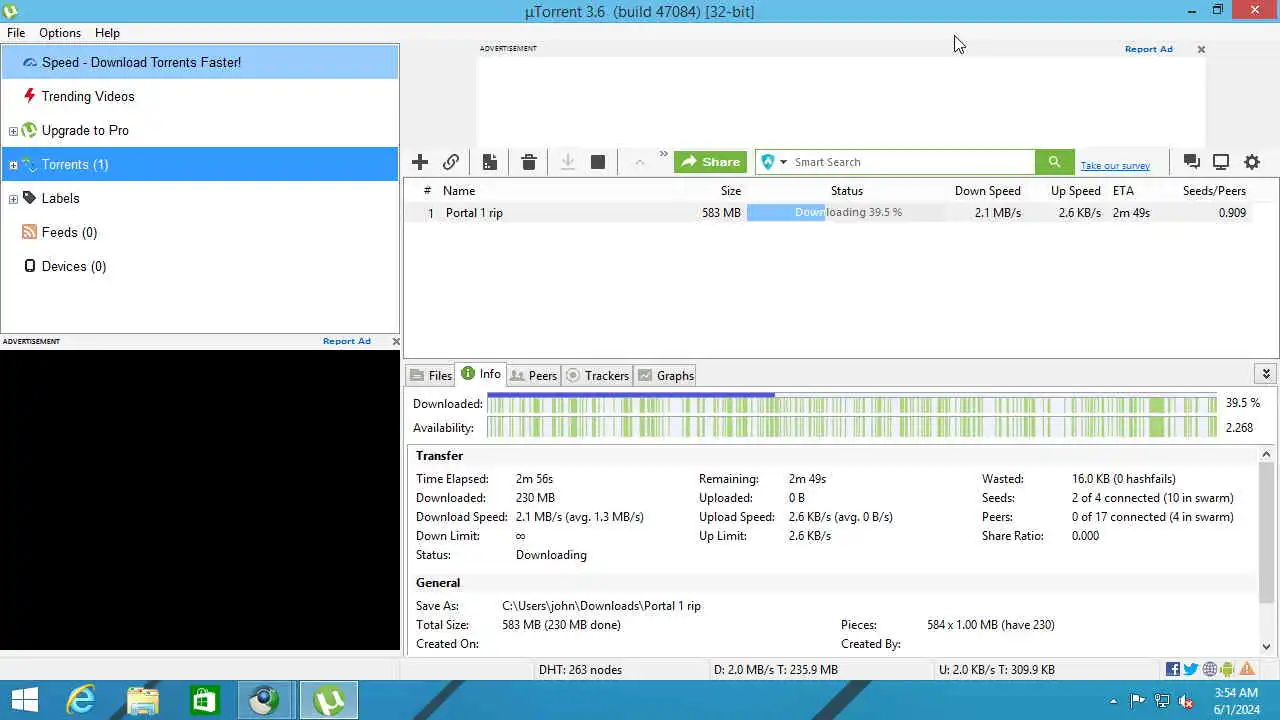Click the Availability pieces bar in Info
This screenshot has width=1280, height=720.
[x=852, y=427]
